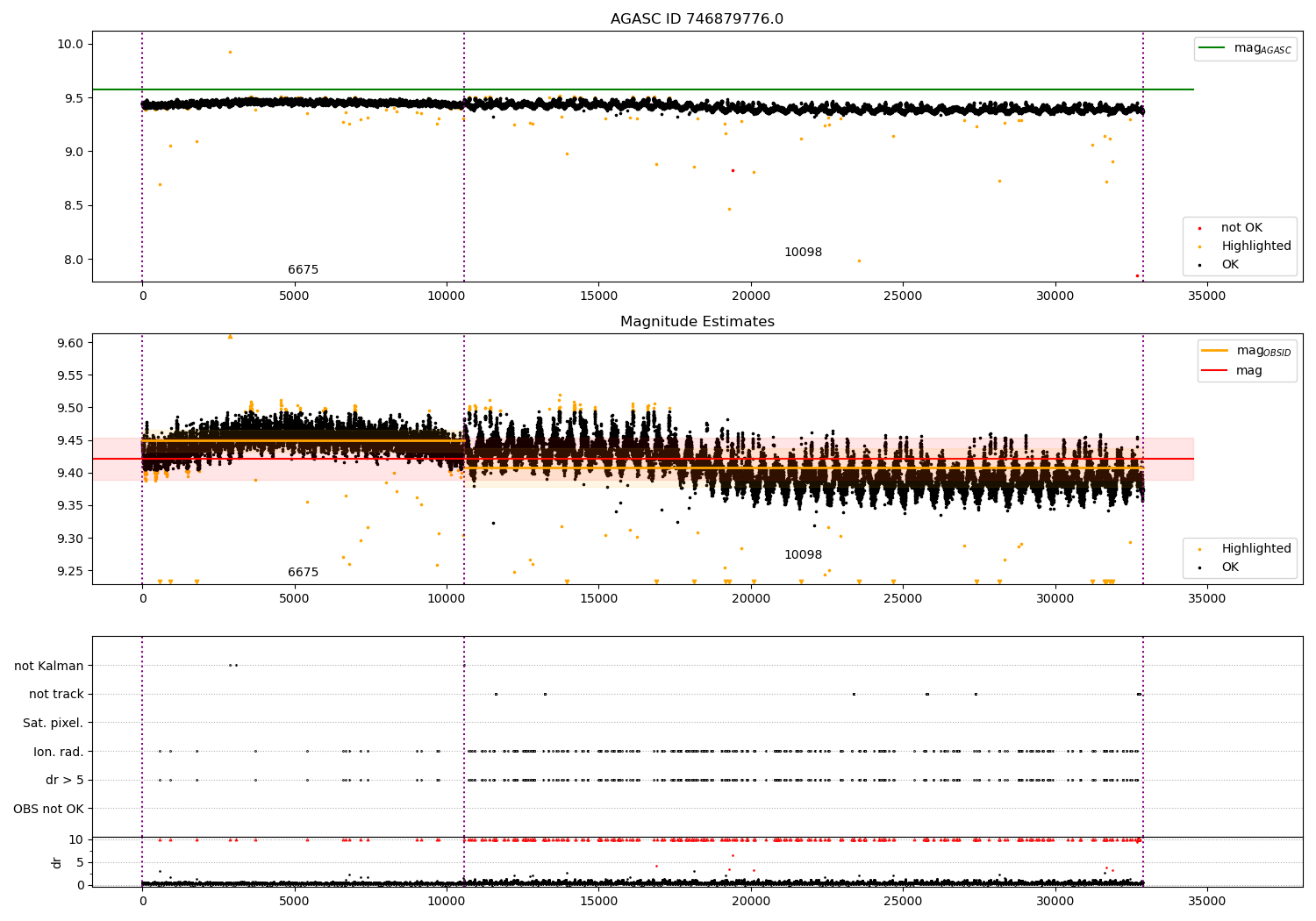The height and width of the screenshot is (921, 1316).
Task: Click the red 'not OK' legend marker
Action: (x=1199, y=228)
